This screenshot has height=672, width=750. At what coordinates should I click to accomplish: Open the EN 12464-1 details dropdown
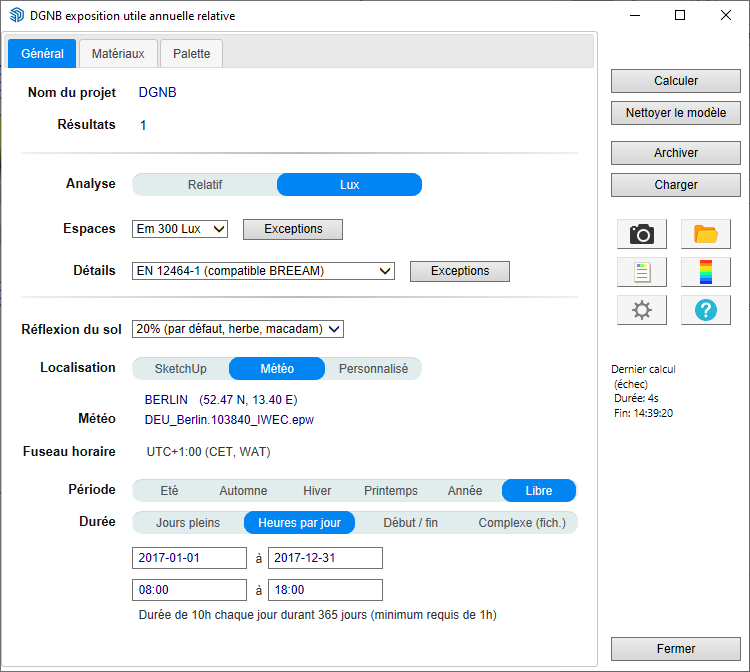click(263, 271)
